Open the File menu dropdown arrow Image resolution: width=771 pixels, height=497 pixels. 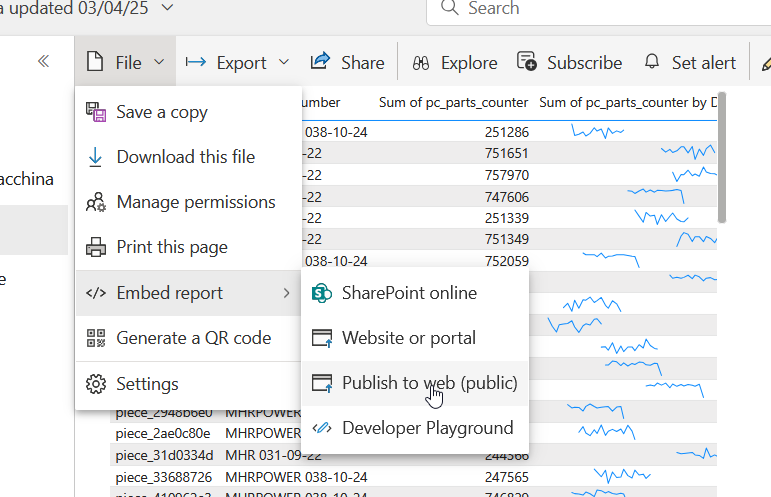coord(159,62)
